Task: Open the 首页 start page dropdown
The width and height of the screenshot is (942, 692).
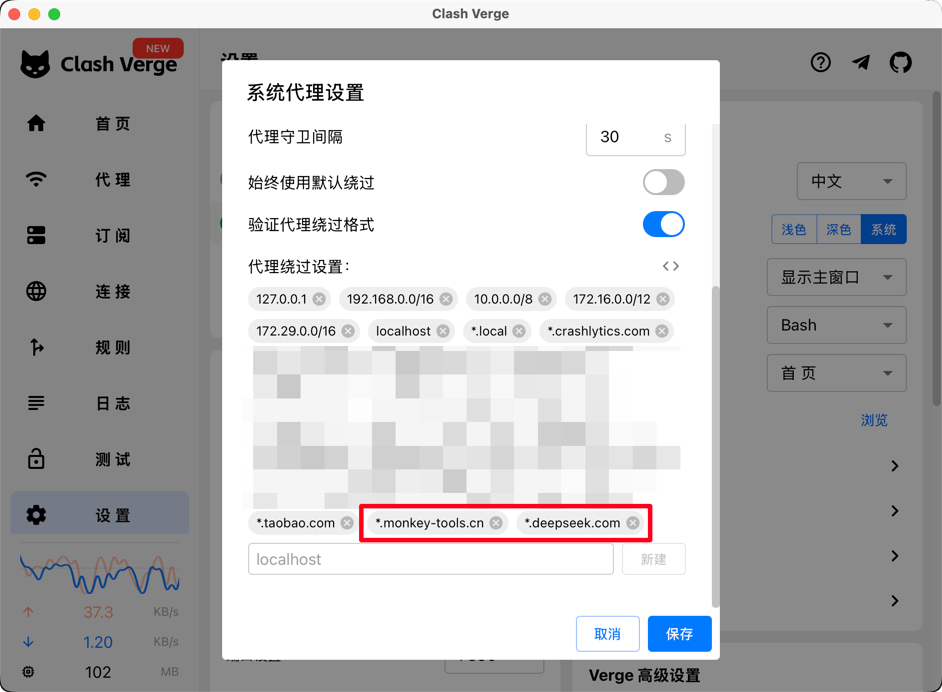Action: click(x=836, y=373)
